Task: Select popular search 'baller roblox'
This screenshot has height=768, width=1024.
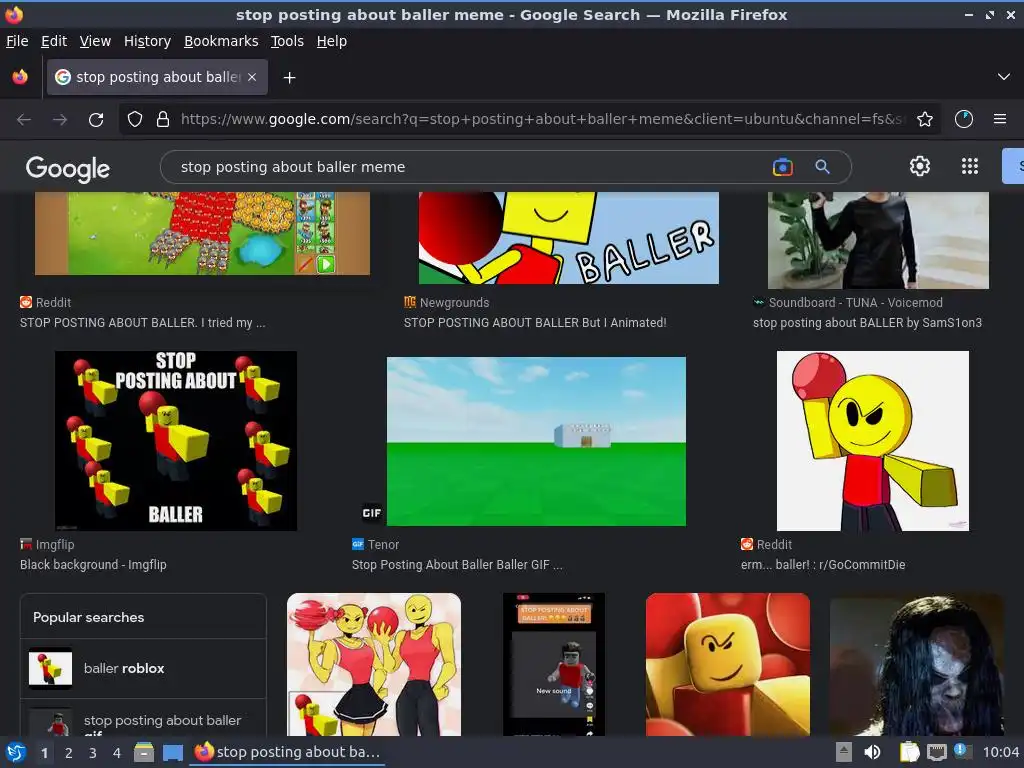Action: point(143,668)
